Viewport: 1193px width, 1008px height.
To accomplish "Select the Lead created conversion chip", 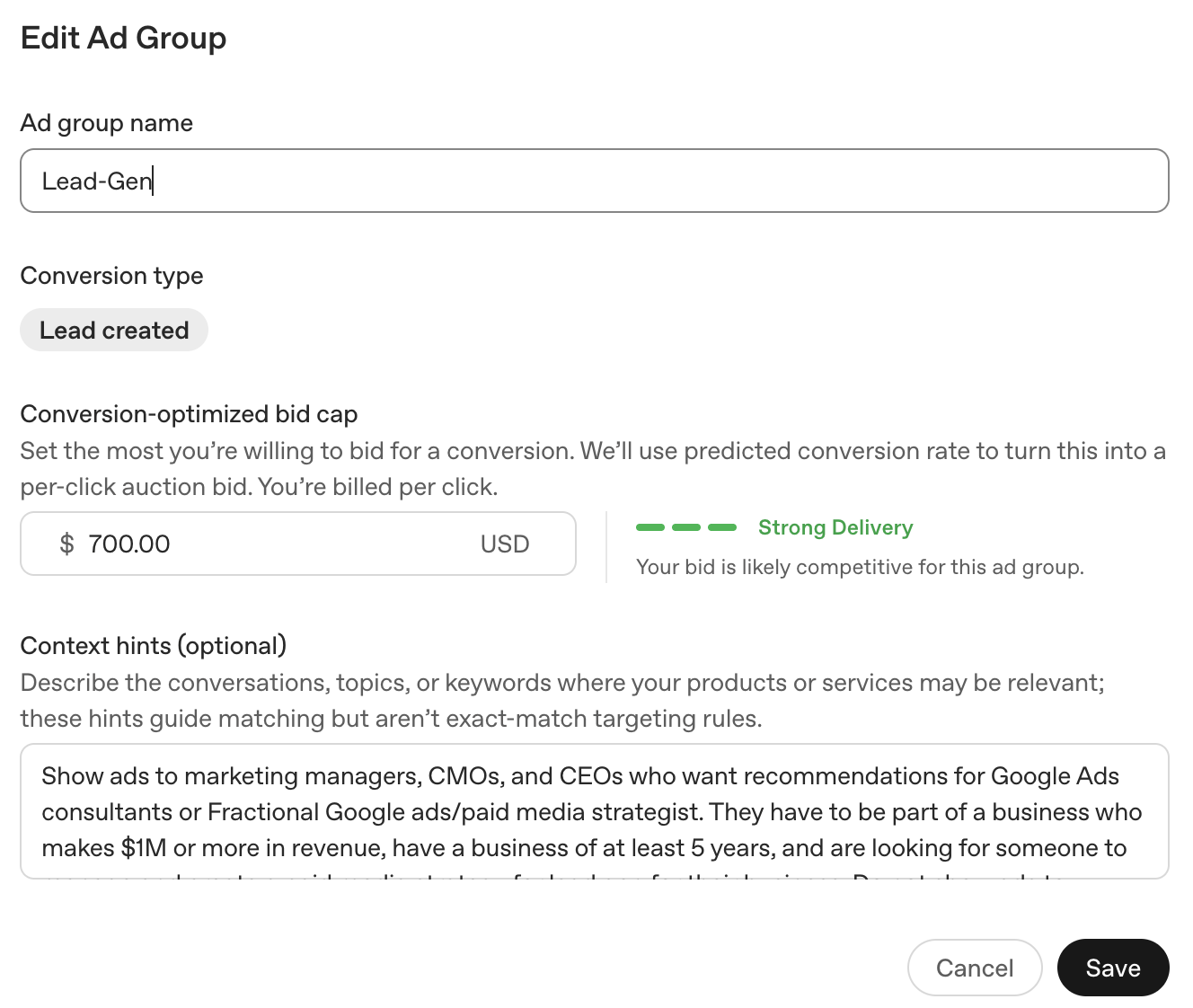I will 114,330.
